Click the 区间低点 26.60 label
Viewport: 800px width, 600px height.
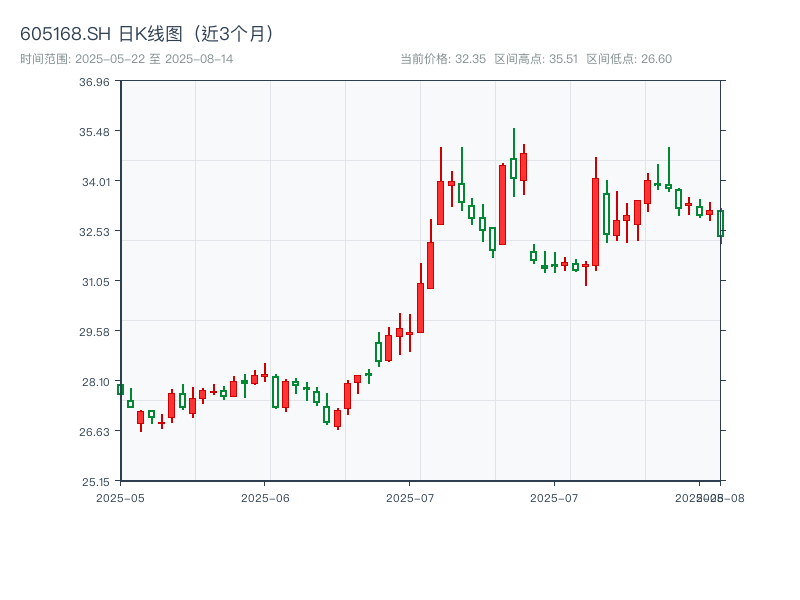point(629,59)
